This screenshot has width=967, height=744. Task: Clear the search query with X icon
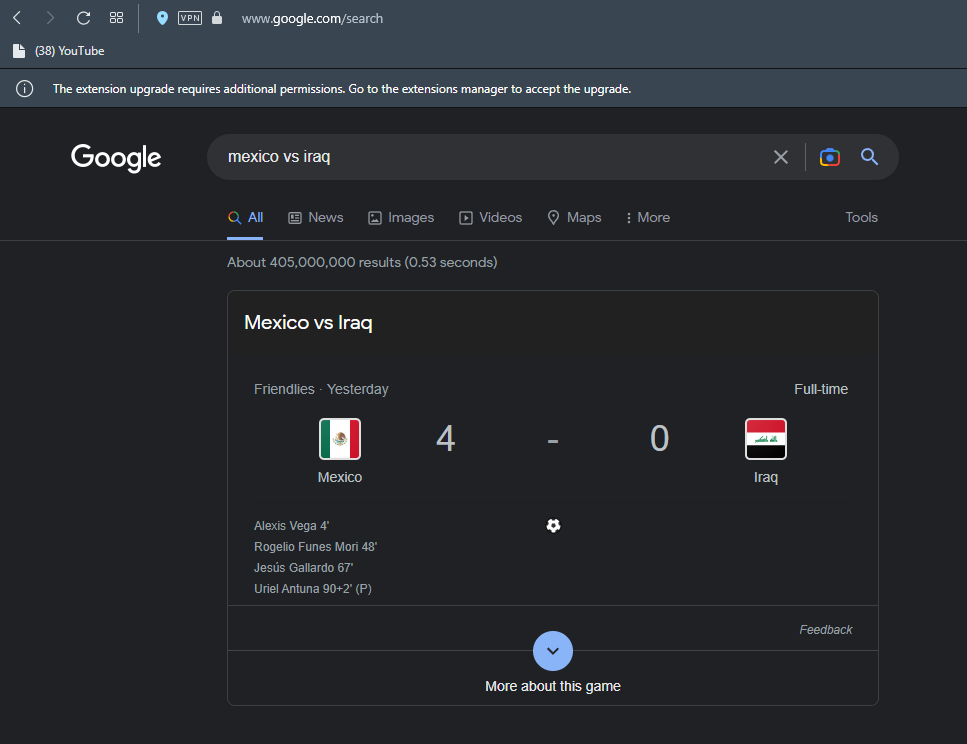pyautogui.click(x=781, y=157)
